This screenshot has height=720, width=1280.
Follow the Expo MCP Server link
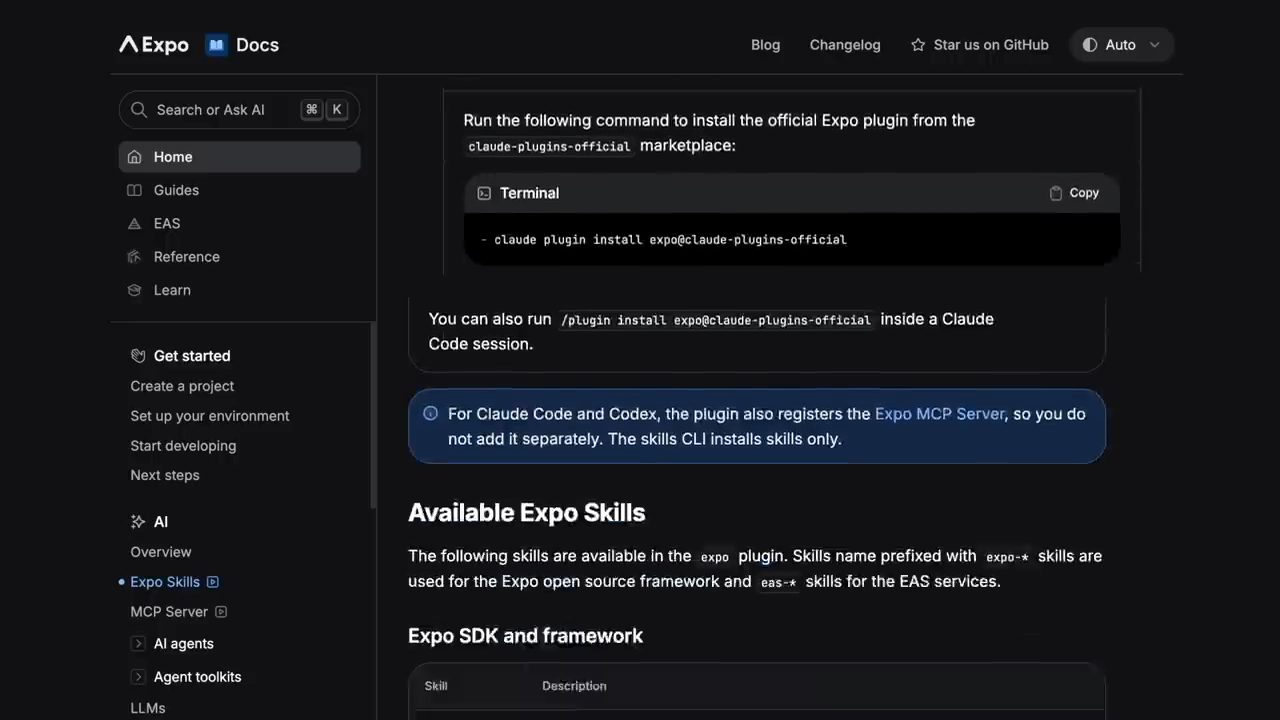[939, 413]
